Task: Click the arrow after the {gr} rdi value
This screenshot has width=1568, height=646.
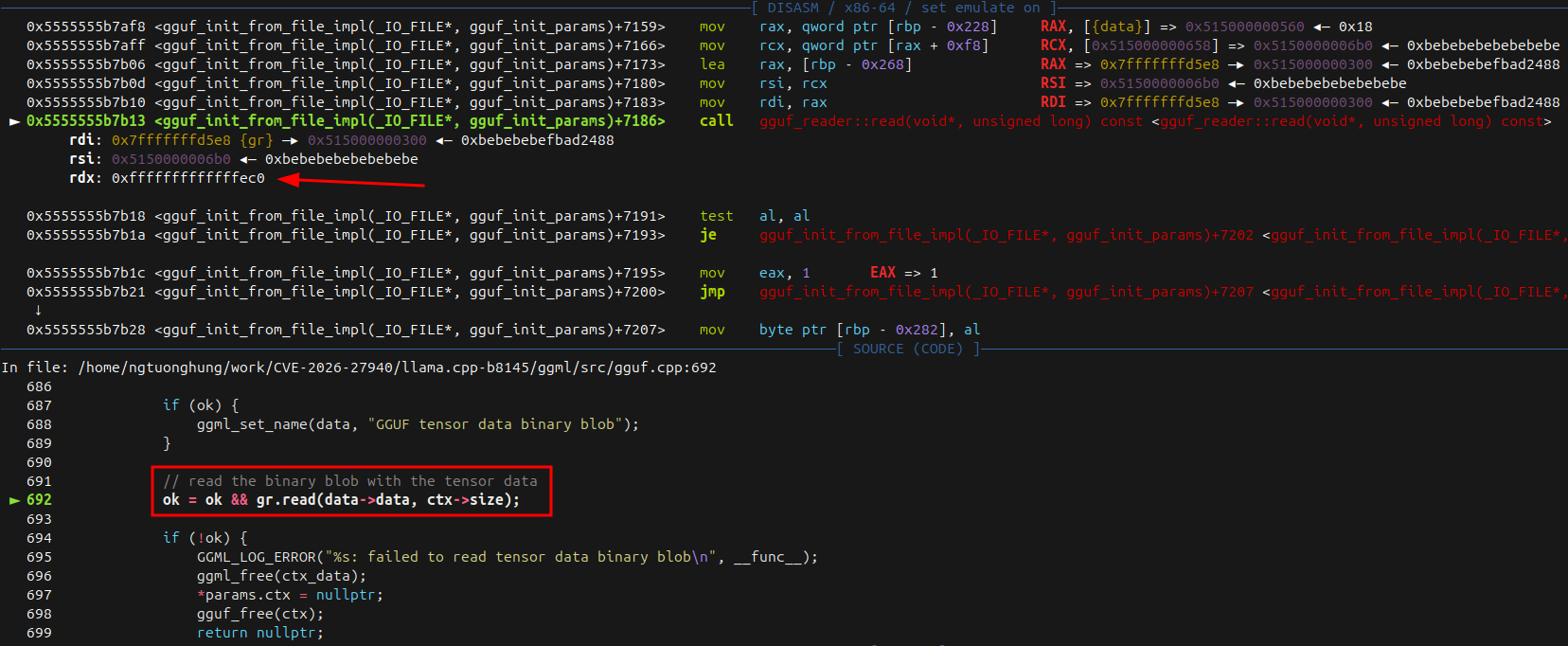Action: point(290,140)
